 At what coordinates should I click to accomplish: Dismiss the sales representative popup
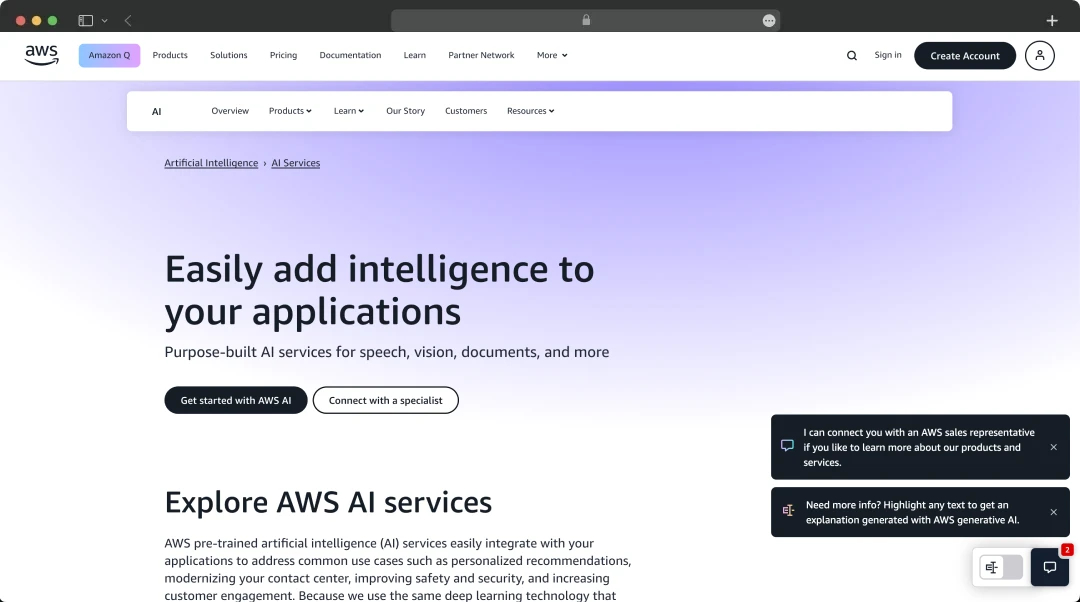click(x=1053, y=447)
